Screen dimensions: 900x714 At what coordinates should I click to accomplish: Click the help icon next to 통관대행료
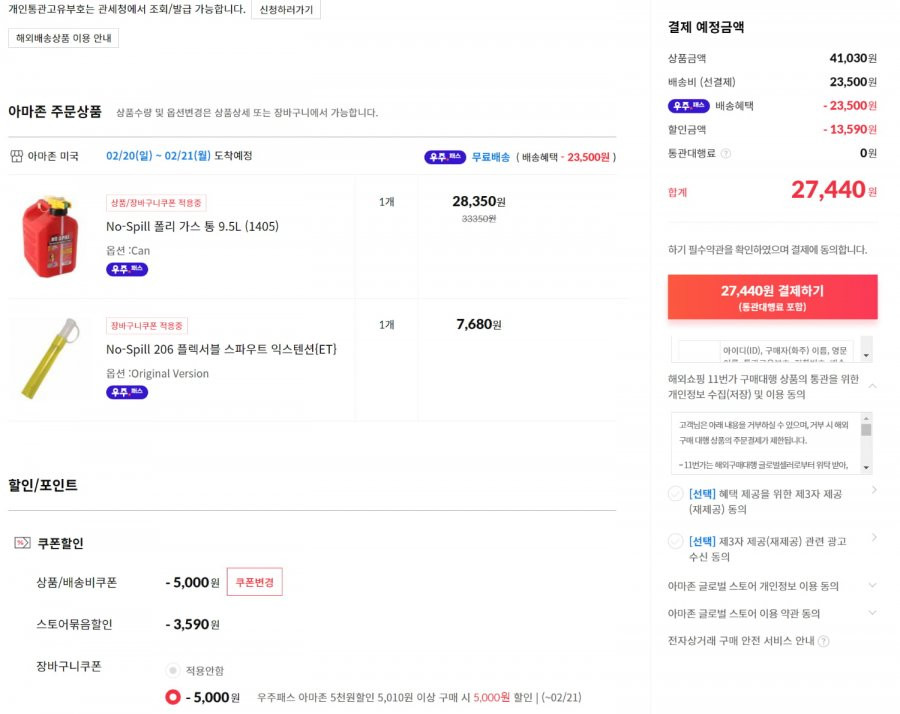pos(726,153)
